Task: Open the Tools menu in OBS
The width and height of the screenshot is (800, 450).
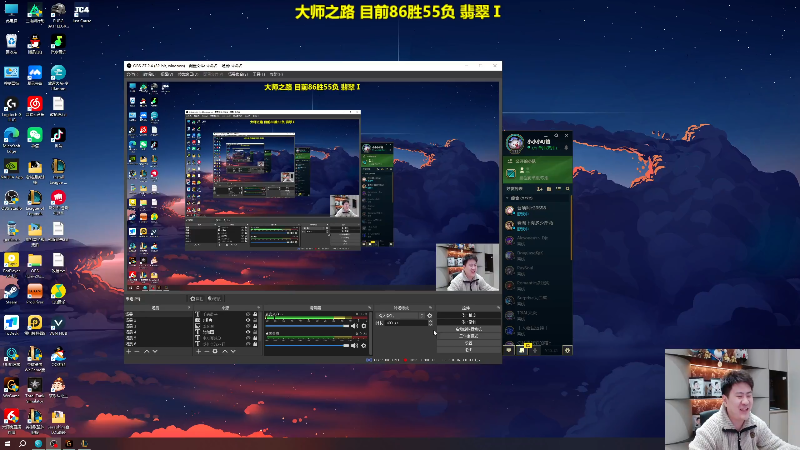Action: [259, 74]
